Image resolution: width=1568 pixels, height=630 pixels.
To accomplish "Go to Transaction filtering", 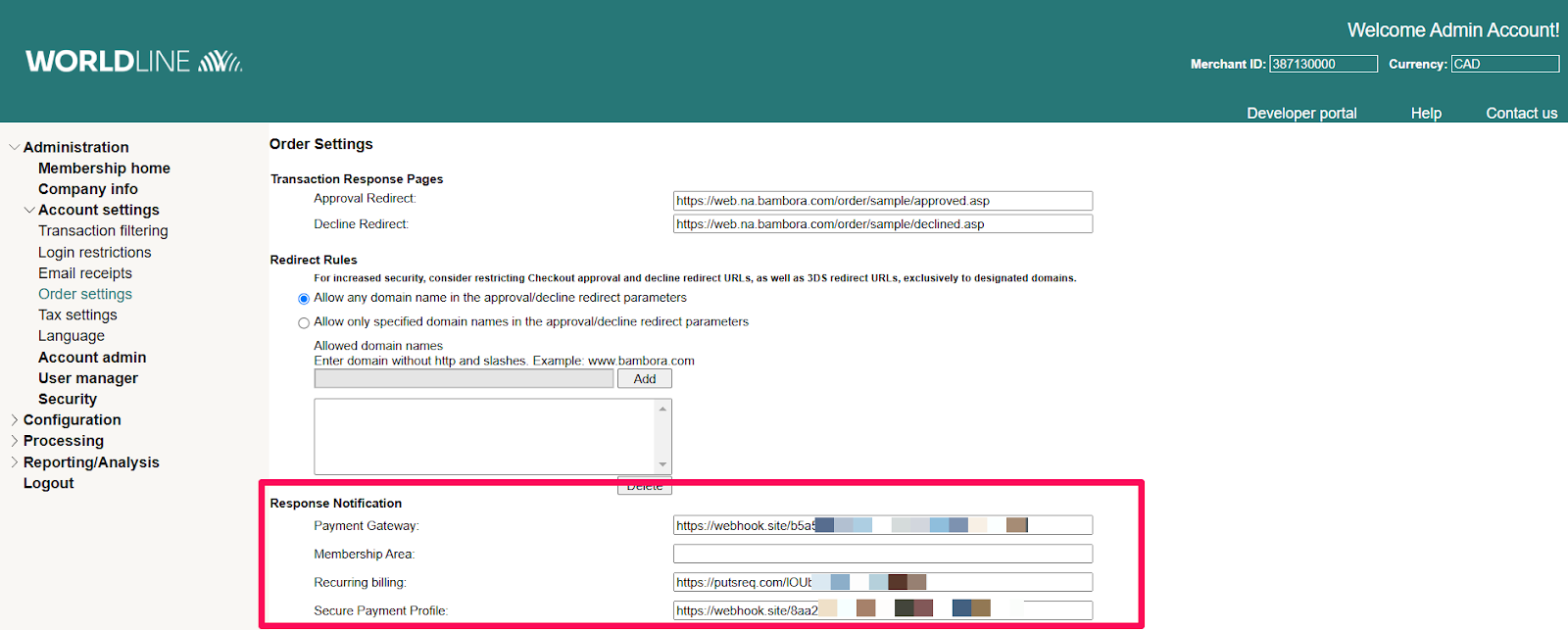I will (x=103, y=231).
